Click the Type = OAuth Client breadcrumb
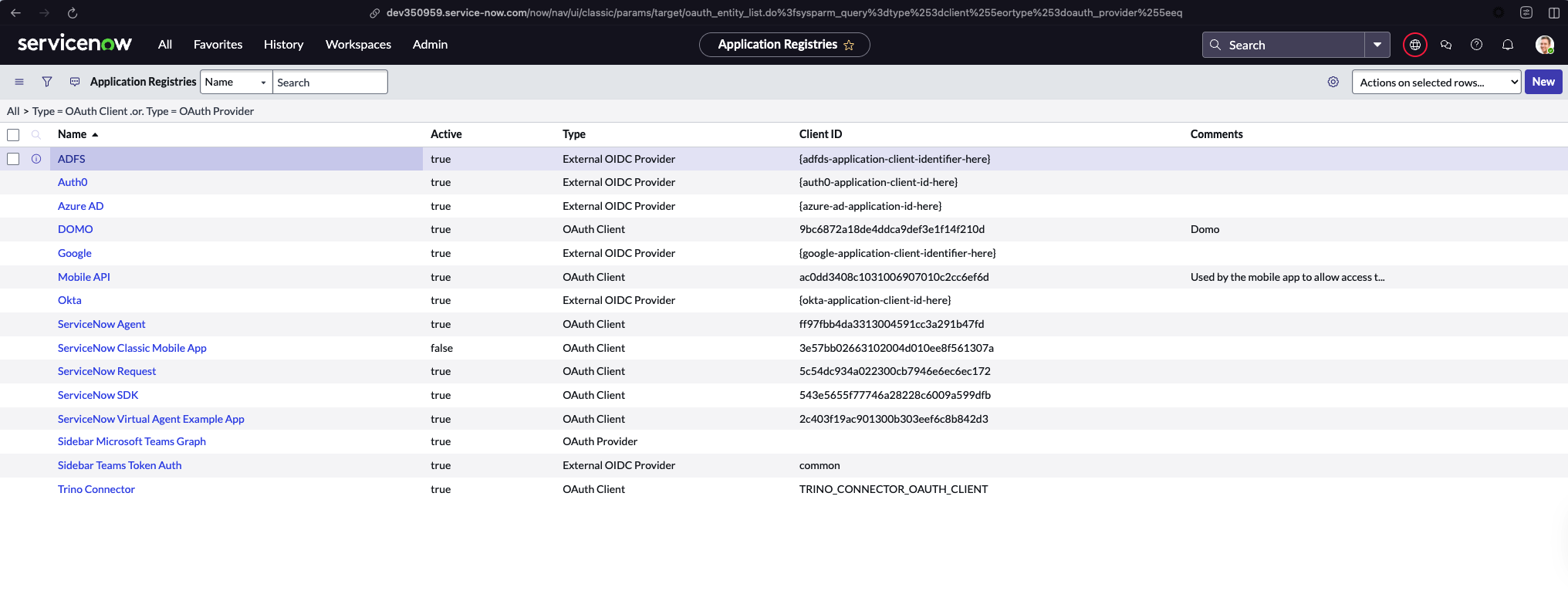The width and height of the screenshot is (1568, 601). click(x=79, y=111)
